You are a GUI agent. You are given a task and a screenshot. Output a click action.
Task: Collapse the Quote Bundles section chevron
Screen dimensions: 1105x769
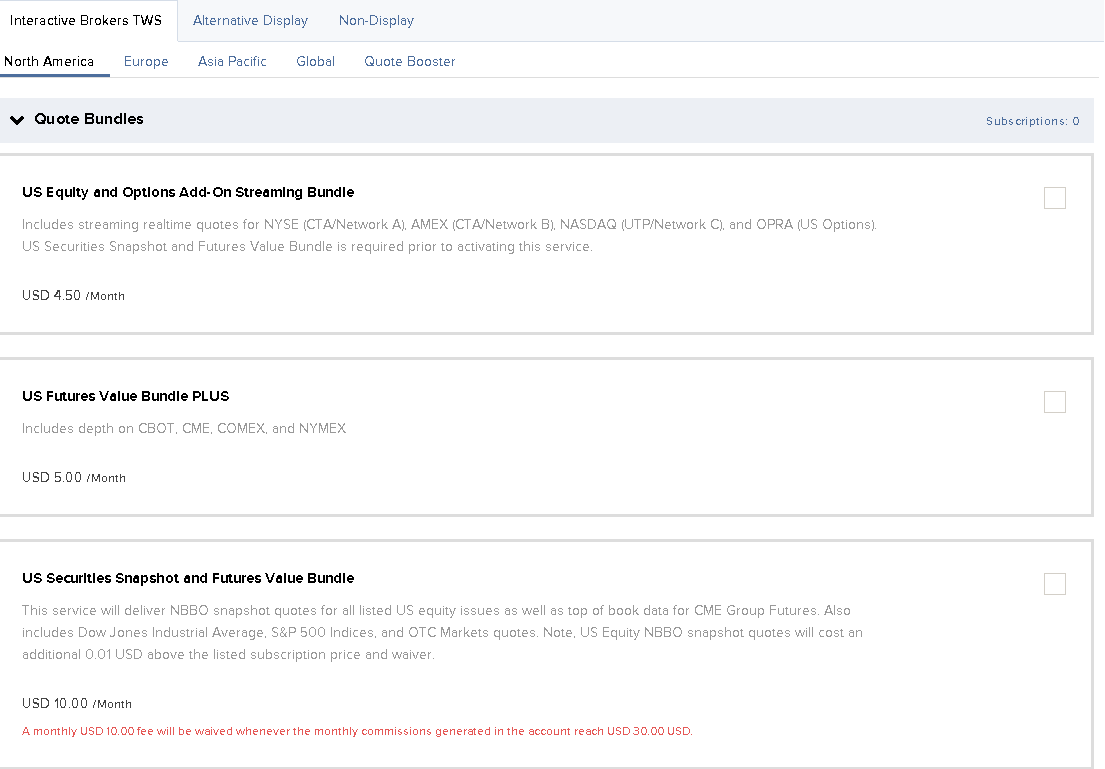(x=17, y=120)
